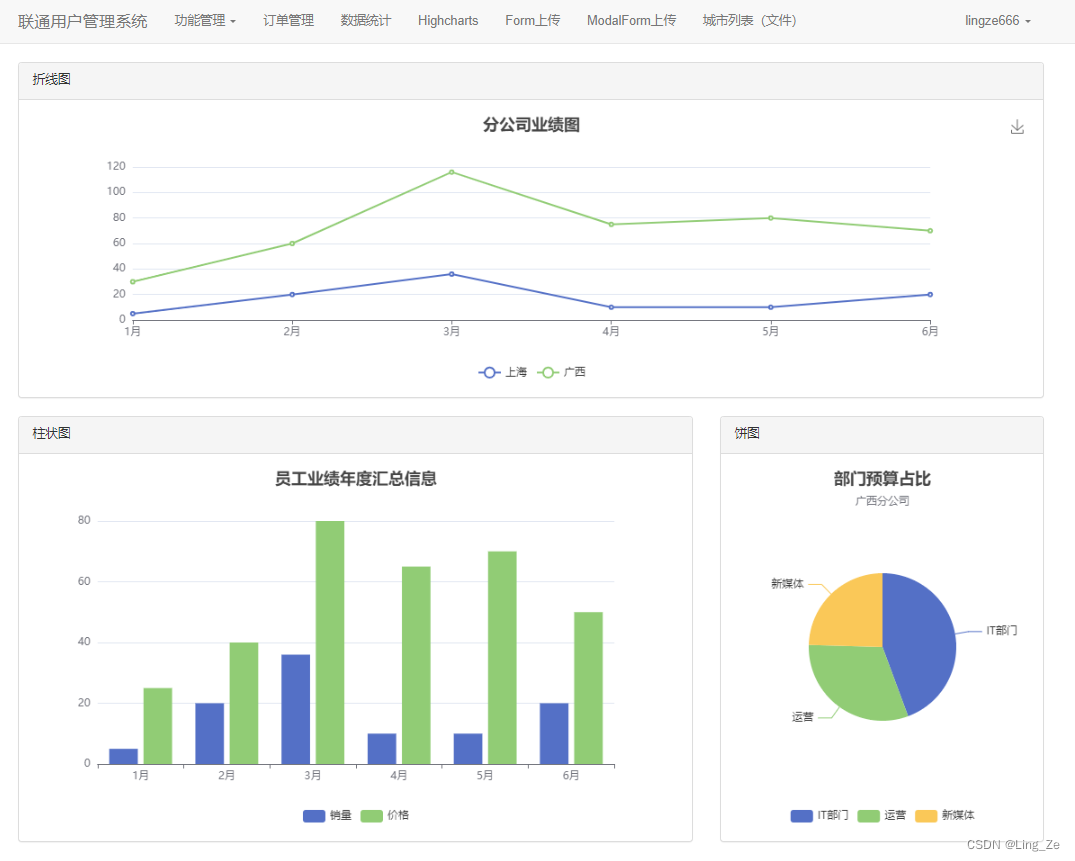Toggle 运营 in pie chart legend
Screen dimensions: 1075x861
882,815
